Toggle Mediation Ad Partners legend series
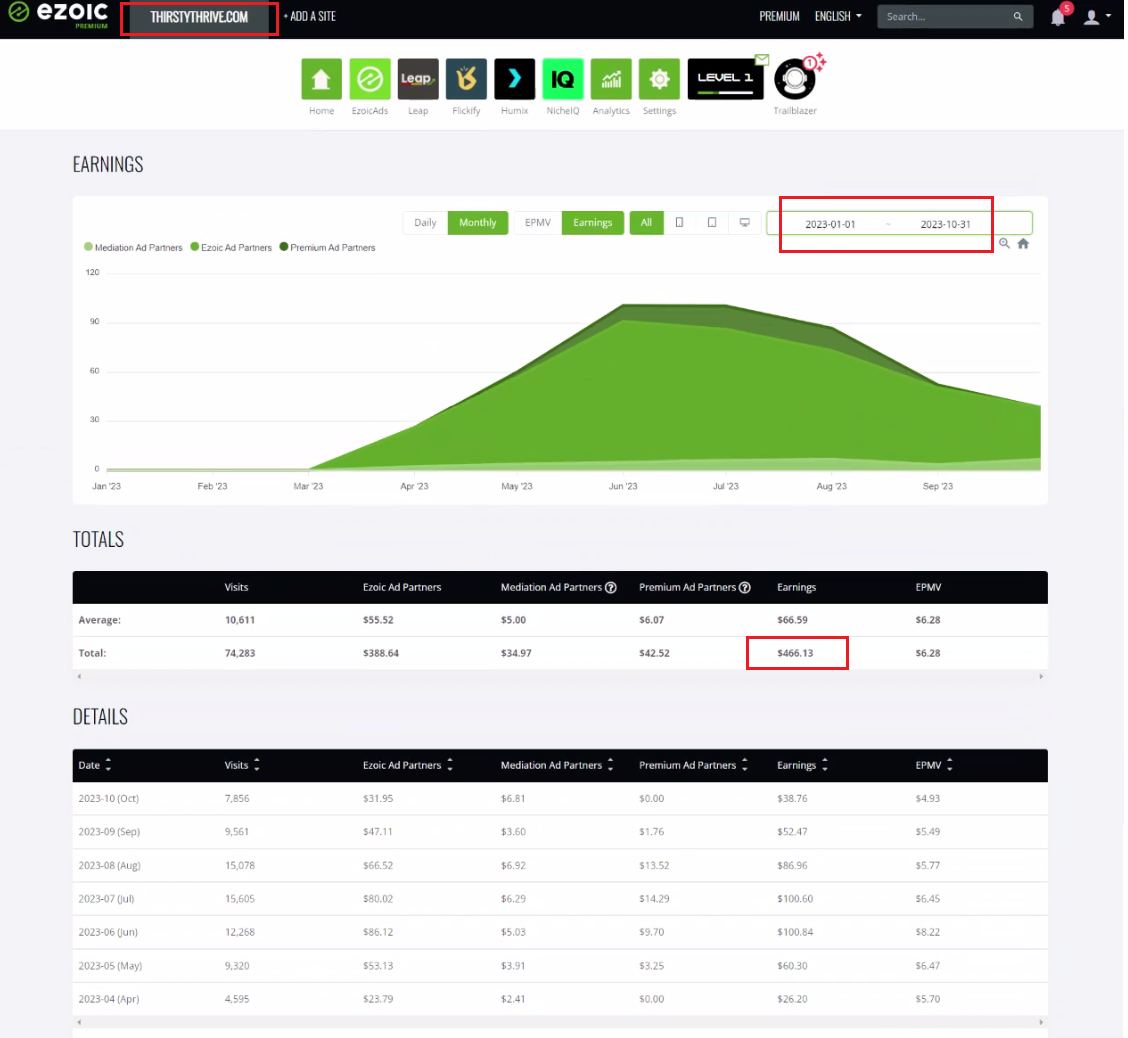 coord(133,247)
